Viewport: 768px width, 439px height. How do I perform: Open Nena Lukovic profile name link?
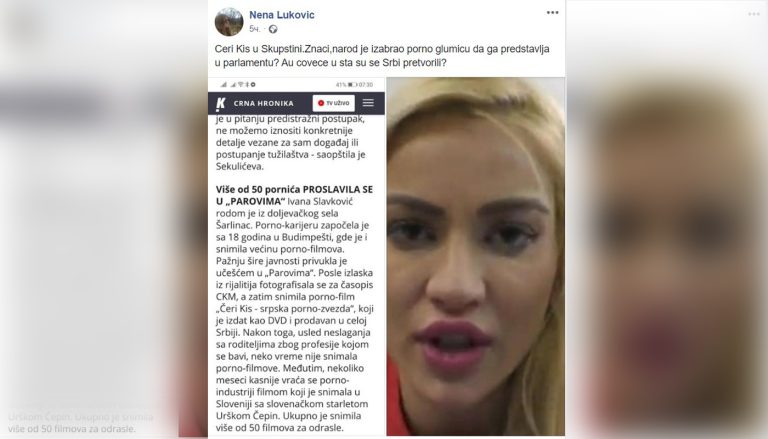pos(282,15)
